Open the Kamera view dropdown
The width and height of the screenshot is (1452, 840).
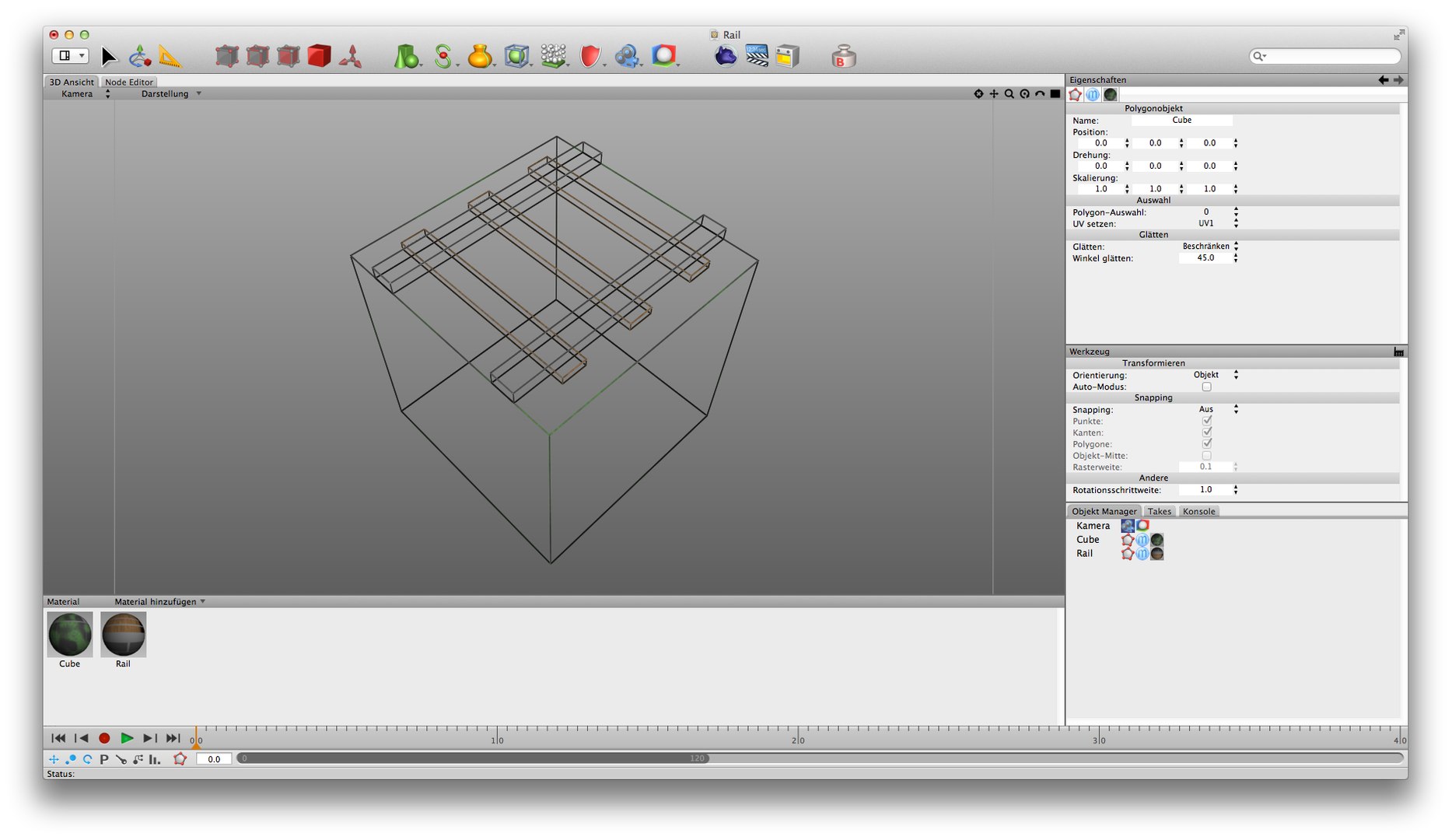[86, 94]
